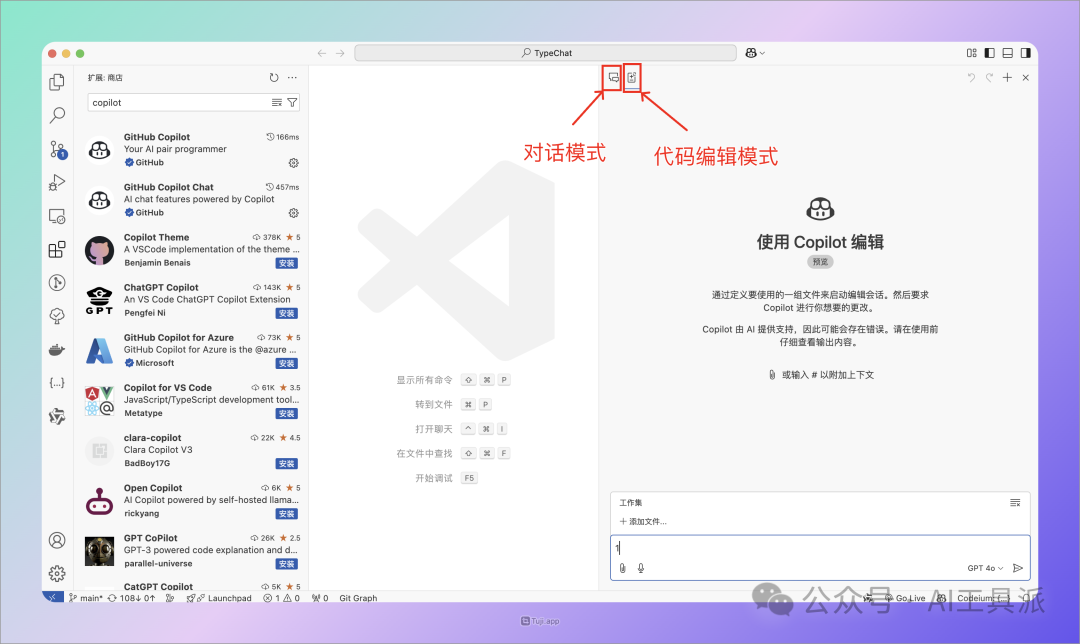Click Go Live in status bar

point(904,598)
